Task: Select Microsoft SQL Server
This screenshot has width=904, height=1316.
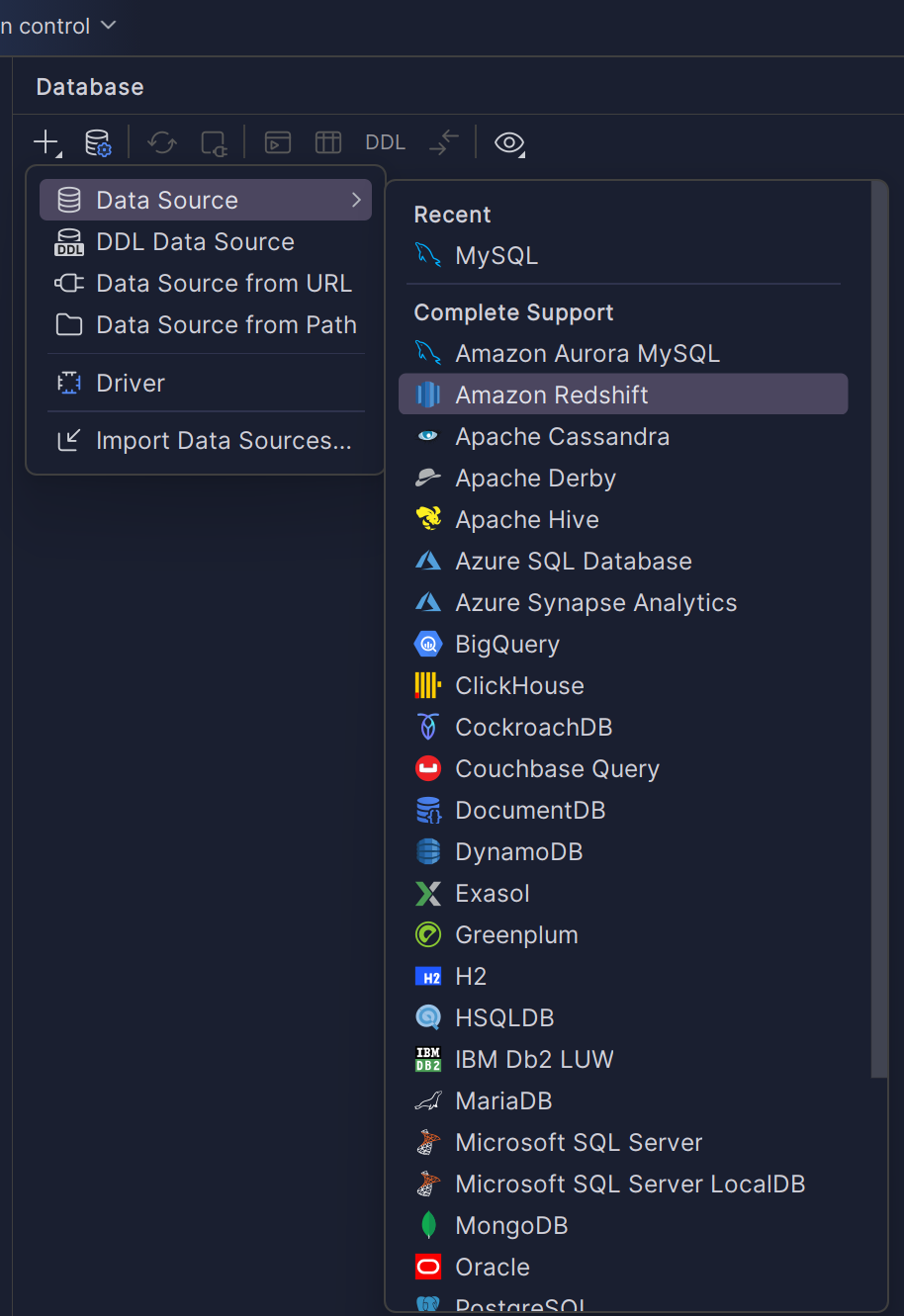Action: click(x=623, y=1142)
